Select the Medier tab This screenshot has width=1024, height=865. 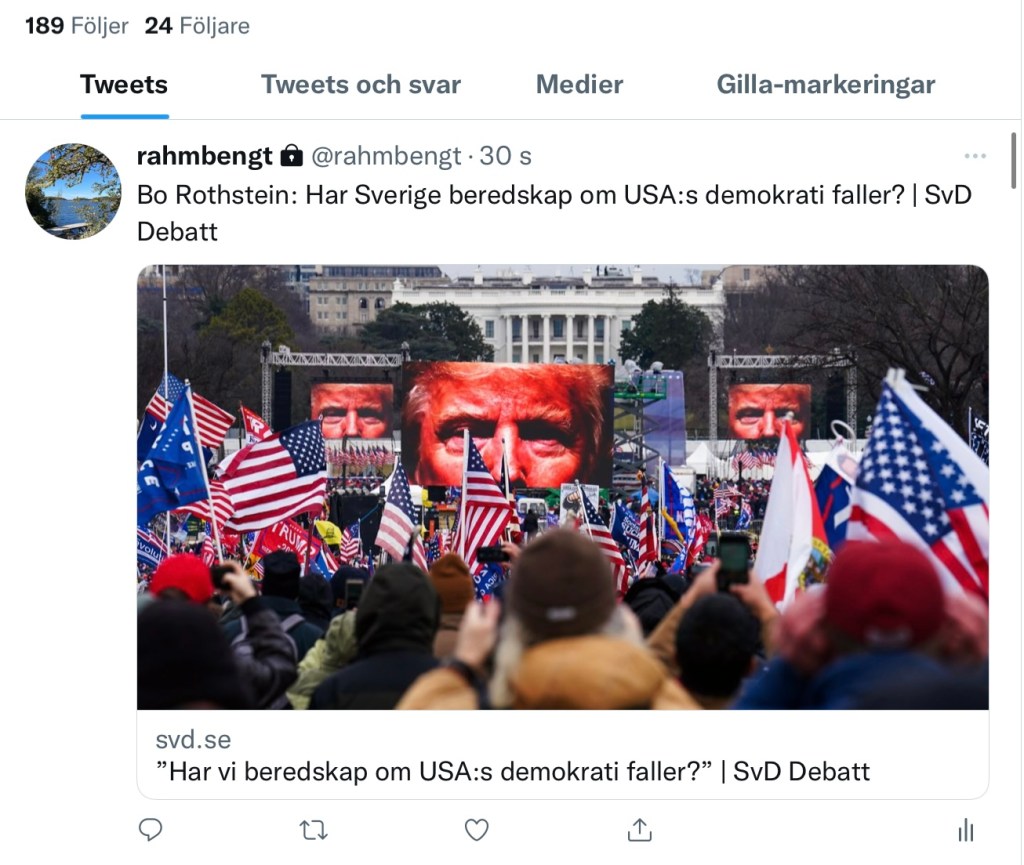579,85
